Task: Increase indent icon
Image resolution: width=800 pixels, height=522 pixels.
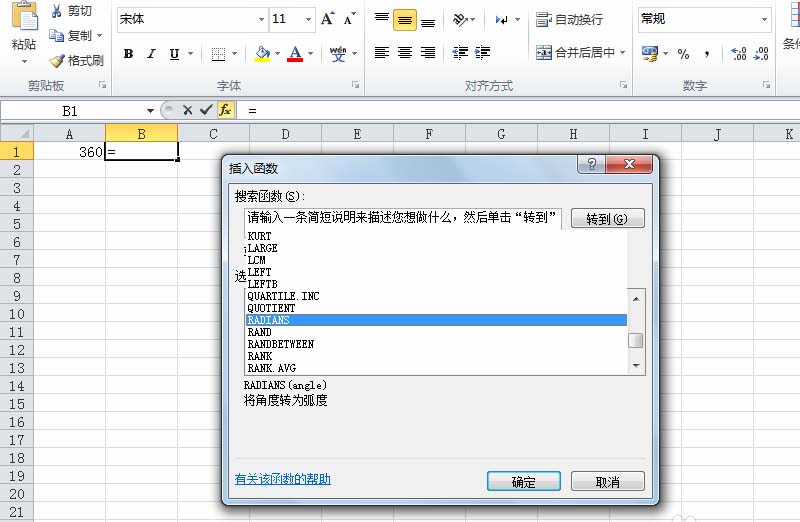Action: (482, 52)
